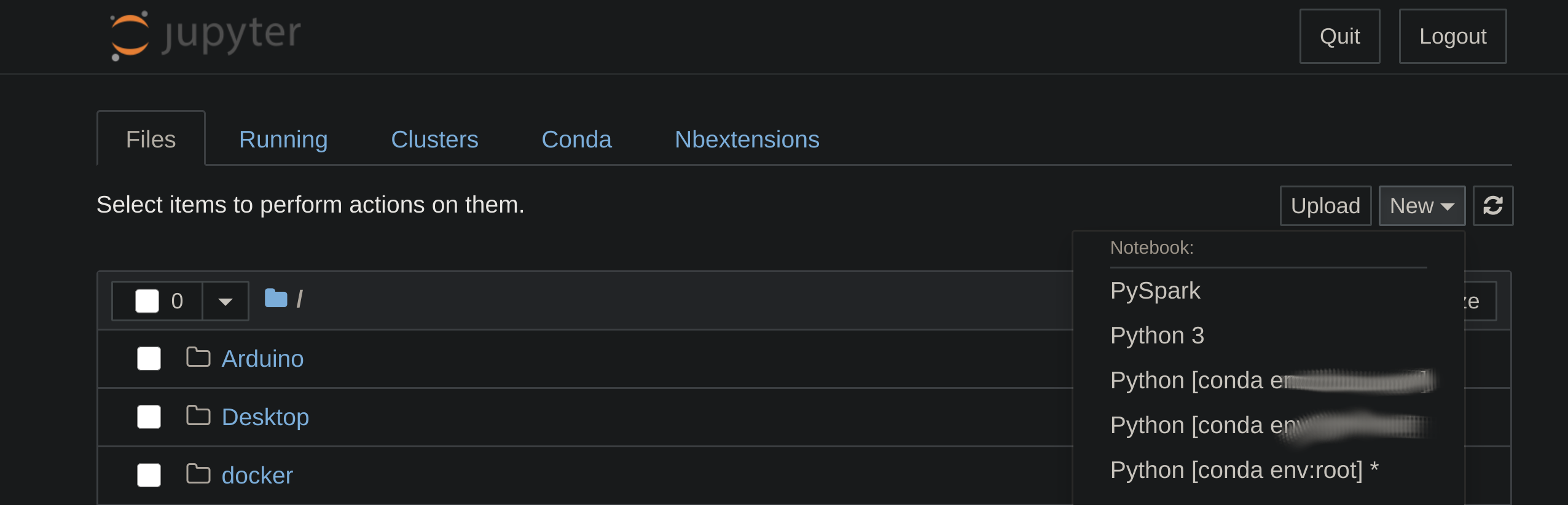Click the folder icon beside Desktop

(198, 415)
